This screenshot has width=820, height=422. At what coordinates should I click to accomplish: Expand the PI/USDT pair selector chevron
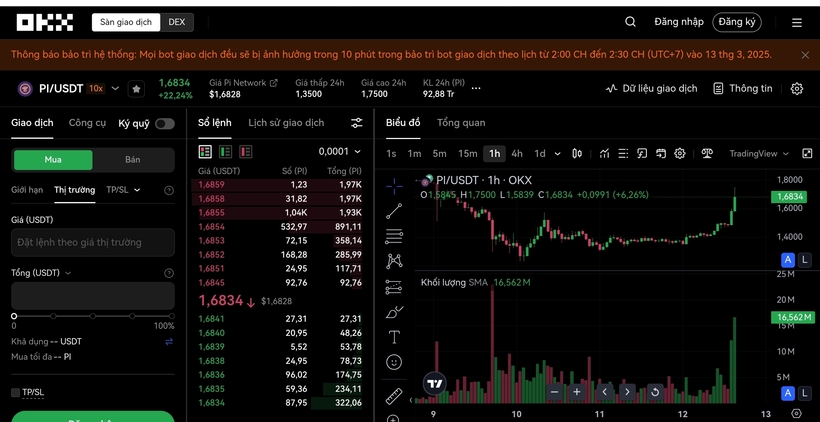click(x=116, y=88)
